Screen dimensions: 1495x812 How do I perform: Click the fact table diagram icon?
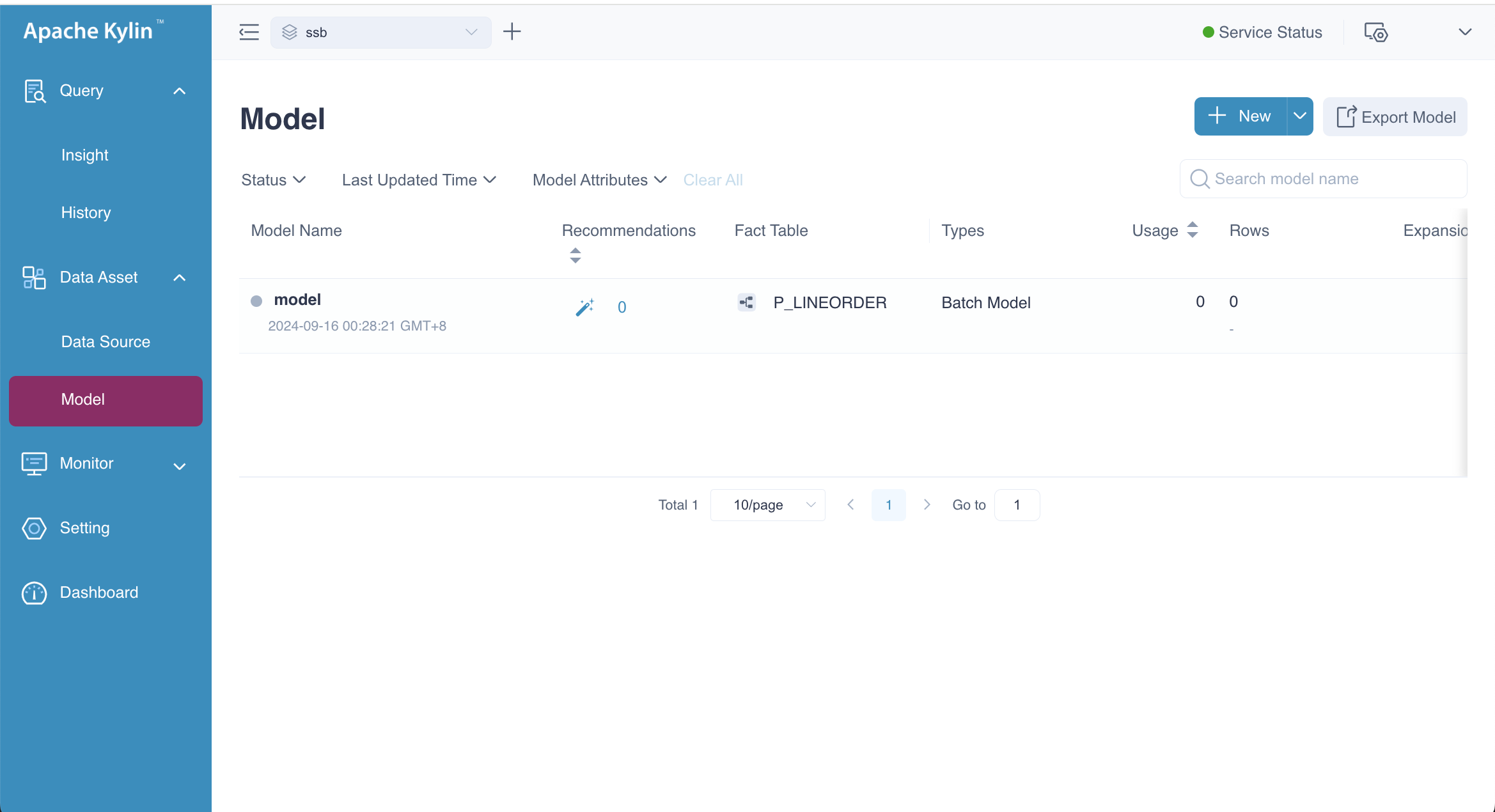(746, 302)
